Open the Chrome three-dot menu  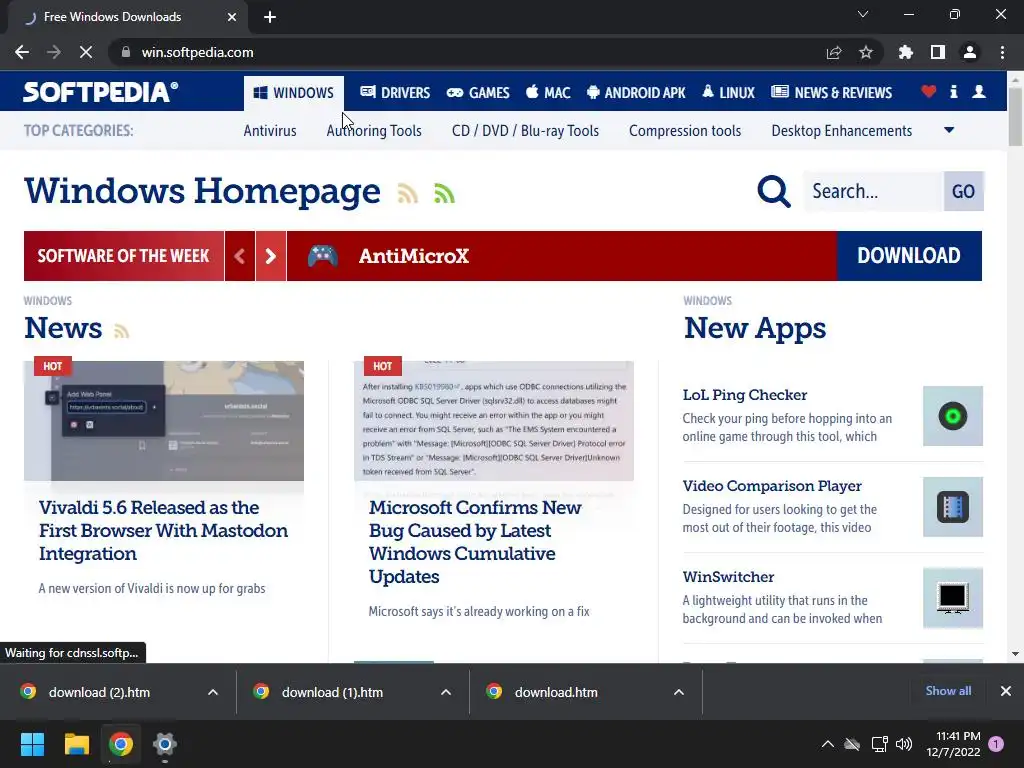pos(1002,52)
